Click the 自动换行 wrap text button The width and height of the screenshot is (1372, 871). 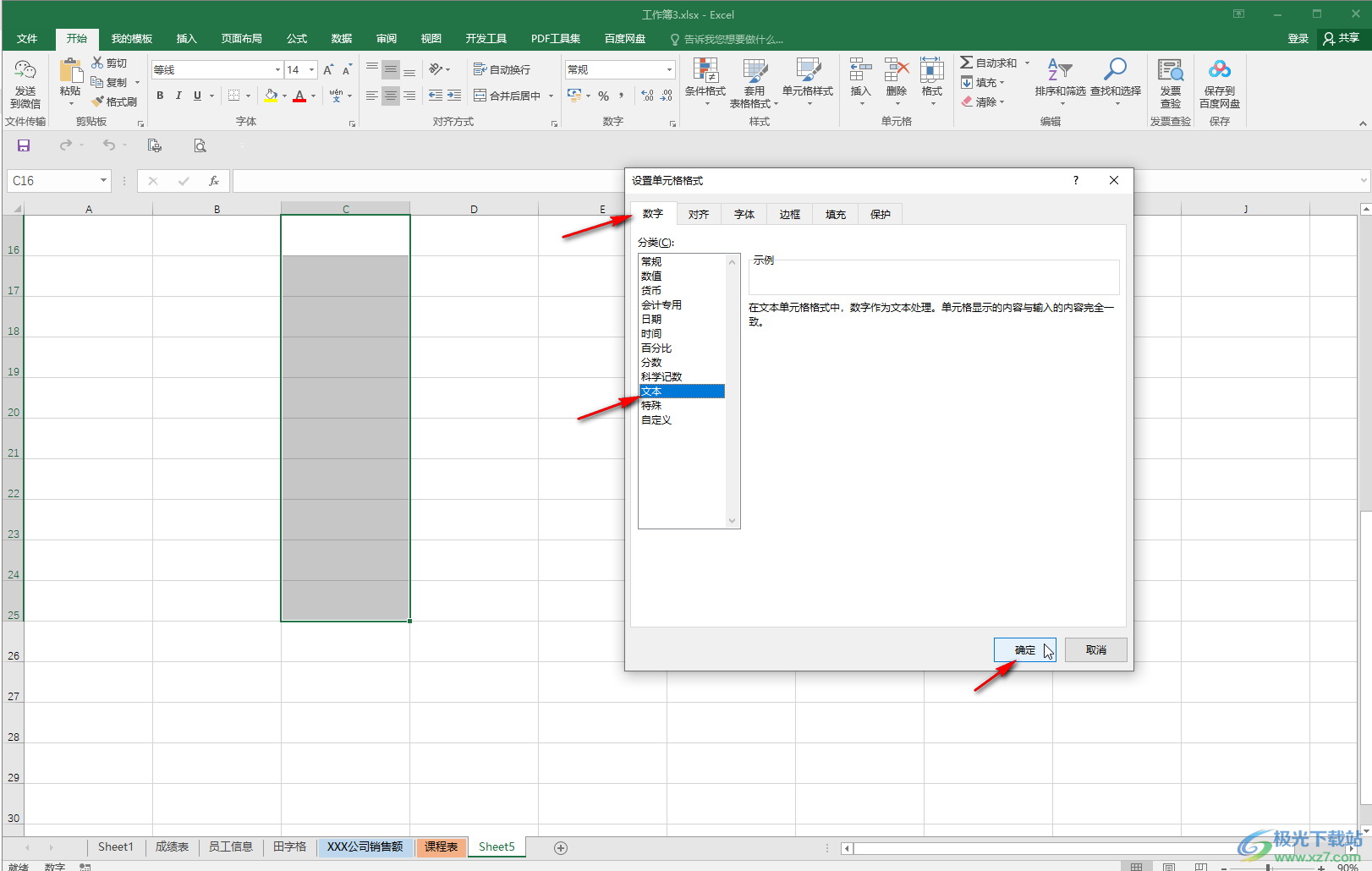tap(502, 69)
